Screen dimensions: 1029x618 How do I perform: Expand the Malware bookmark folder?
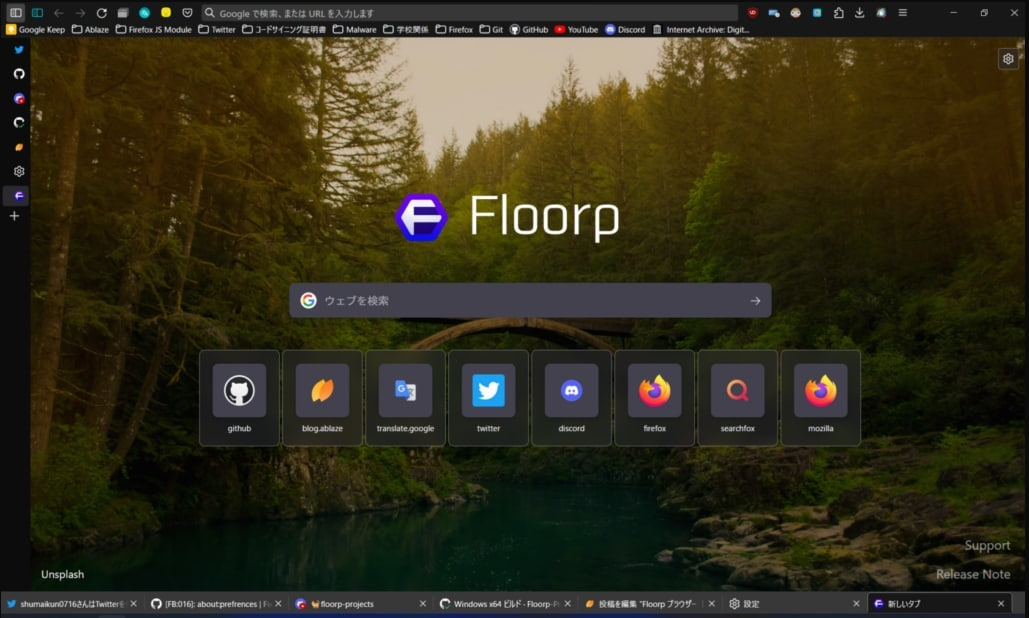[x=354, y=30]
